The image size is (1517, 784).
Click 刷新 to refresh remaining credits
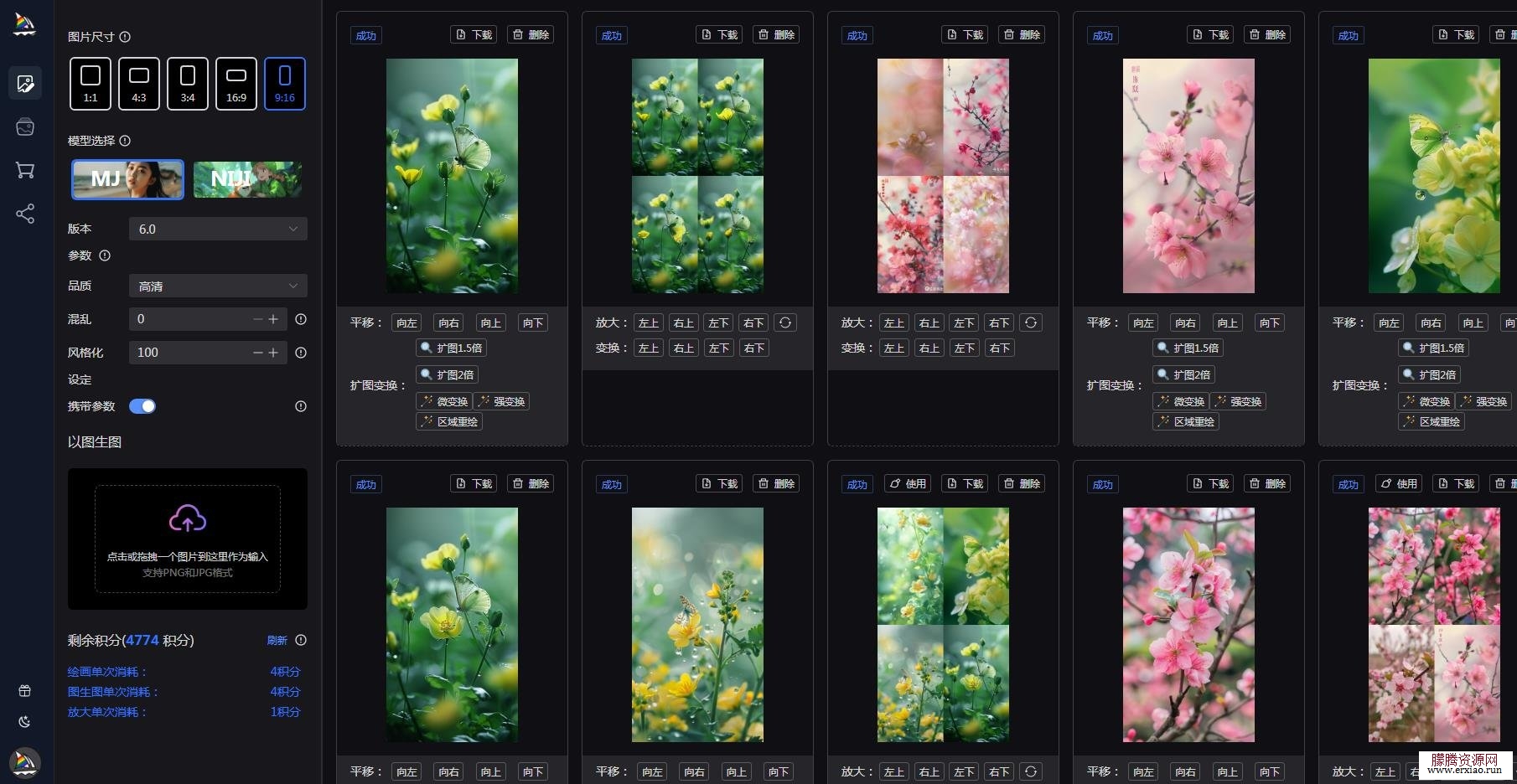277,640
